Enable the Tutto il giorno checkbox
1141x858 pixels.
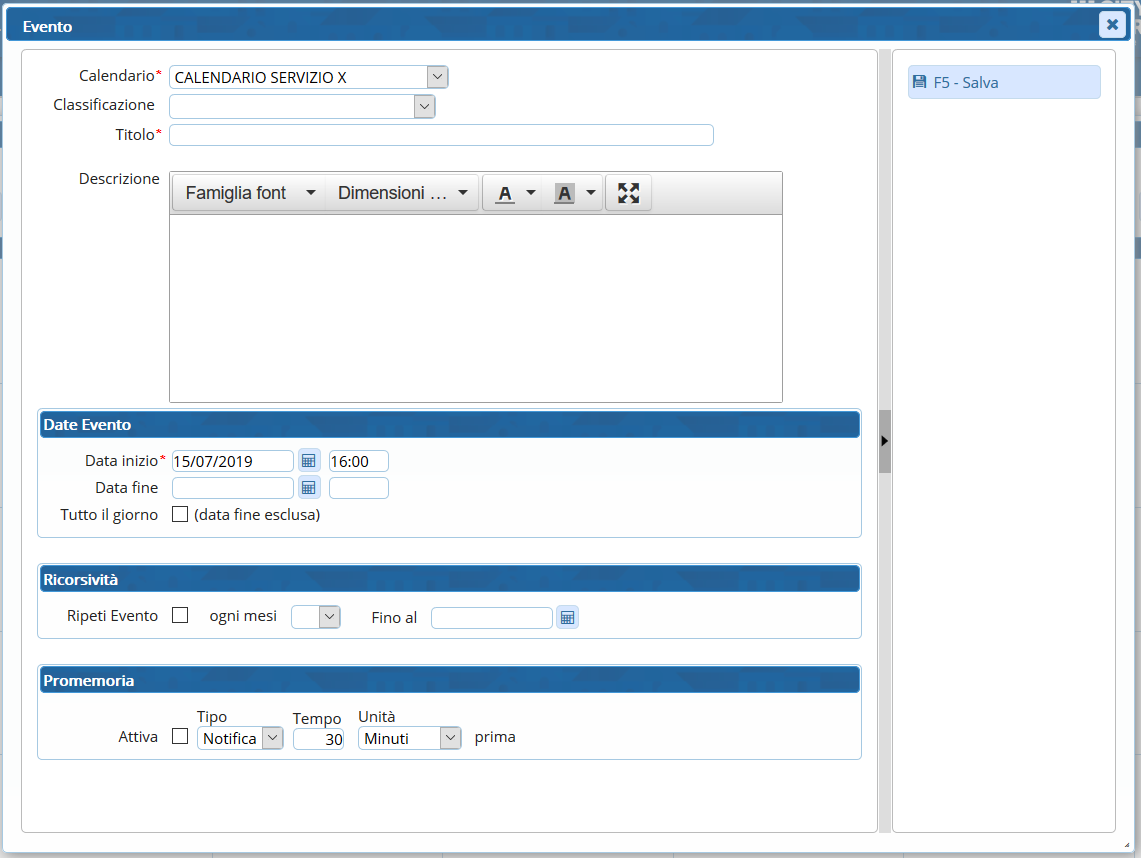(180, 515)
